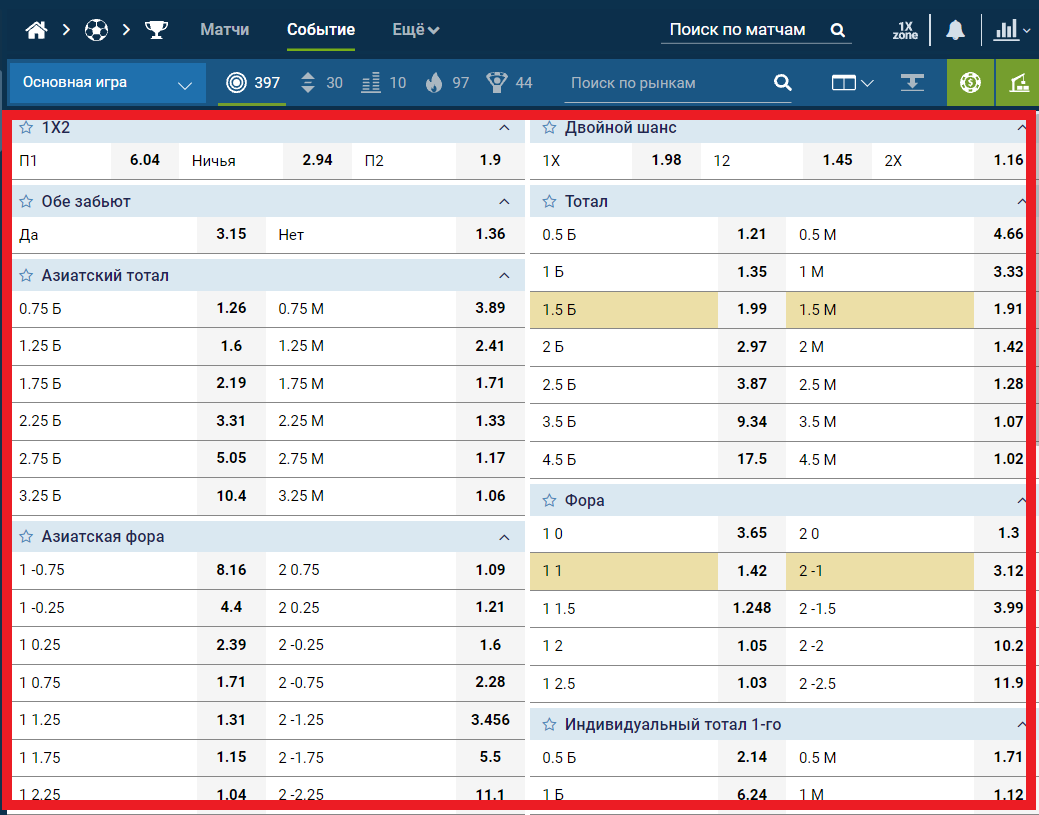Open the Ещё menu
The image size is (1039, 815).
(x=415, y=30)
